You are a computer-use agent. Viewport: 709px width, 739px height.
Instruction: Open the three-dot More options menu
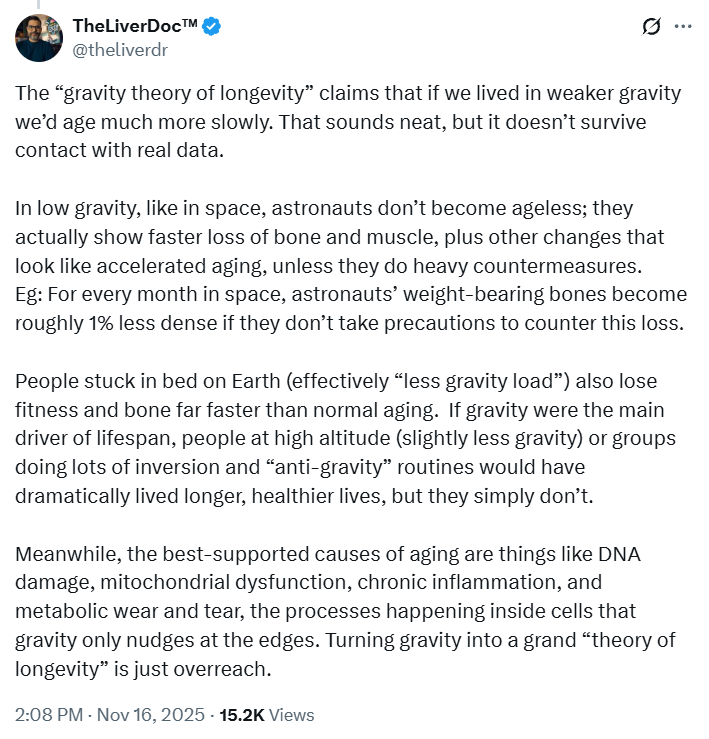[x=683, y=27]
